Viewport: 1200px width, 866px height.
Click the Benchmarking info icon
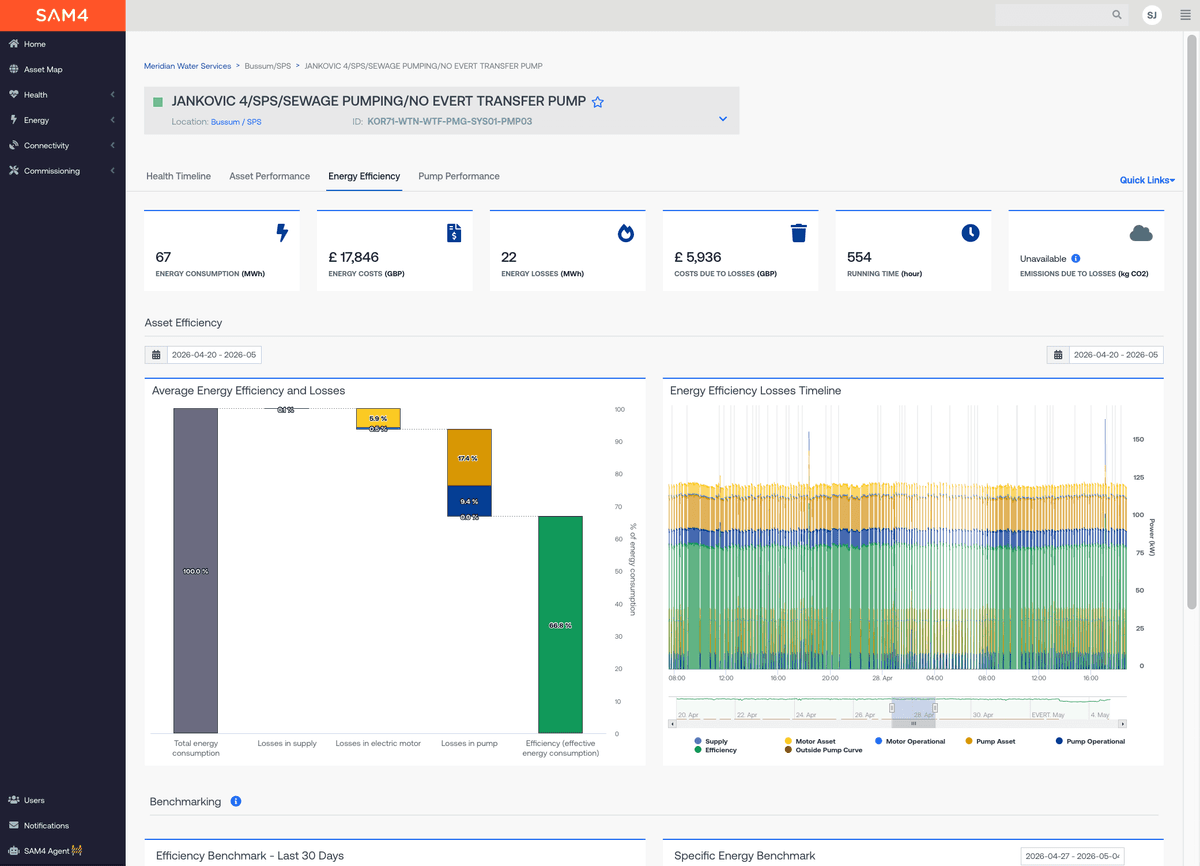pos(236,801)
